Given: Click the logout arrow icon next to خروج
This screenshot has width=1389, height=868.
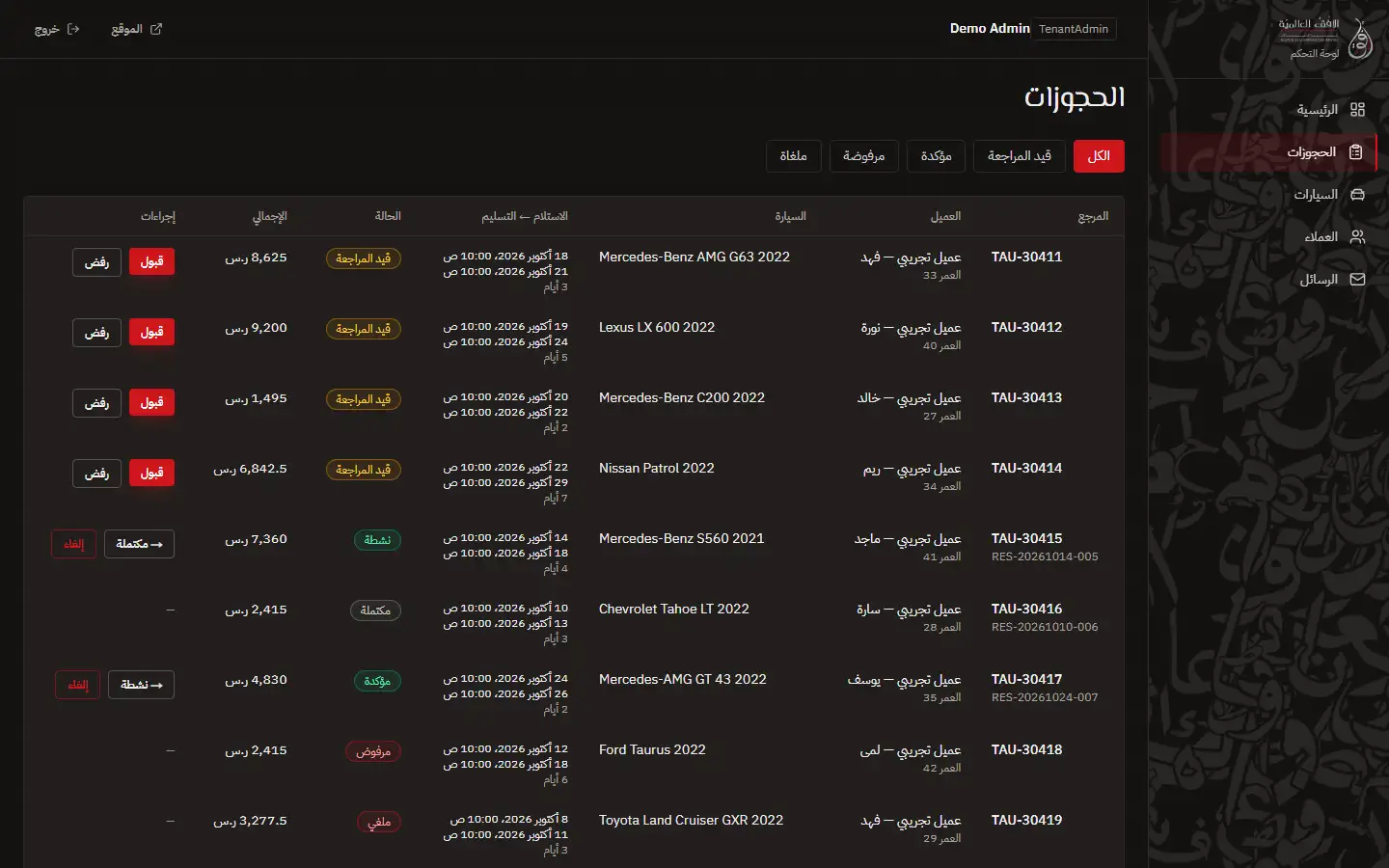Looking at the screenshot, I should click(x=73, y=29).
